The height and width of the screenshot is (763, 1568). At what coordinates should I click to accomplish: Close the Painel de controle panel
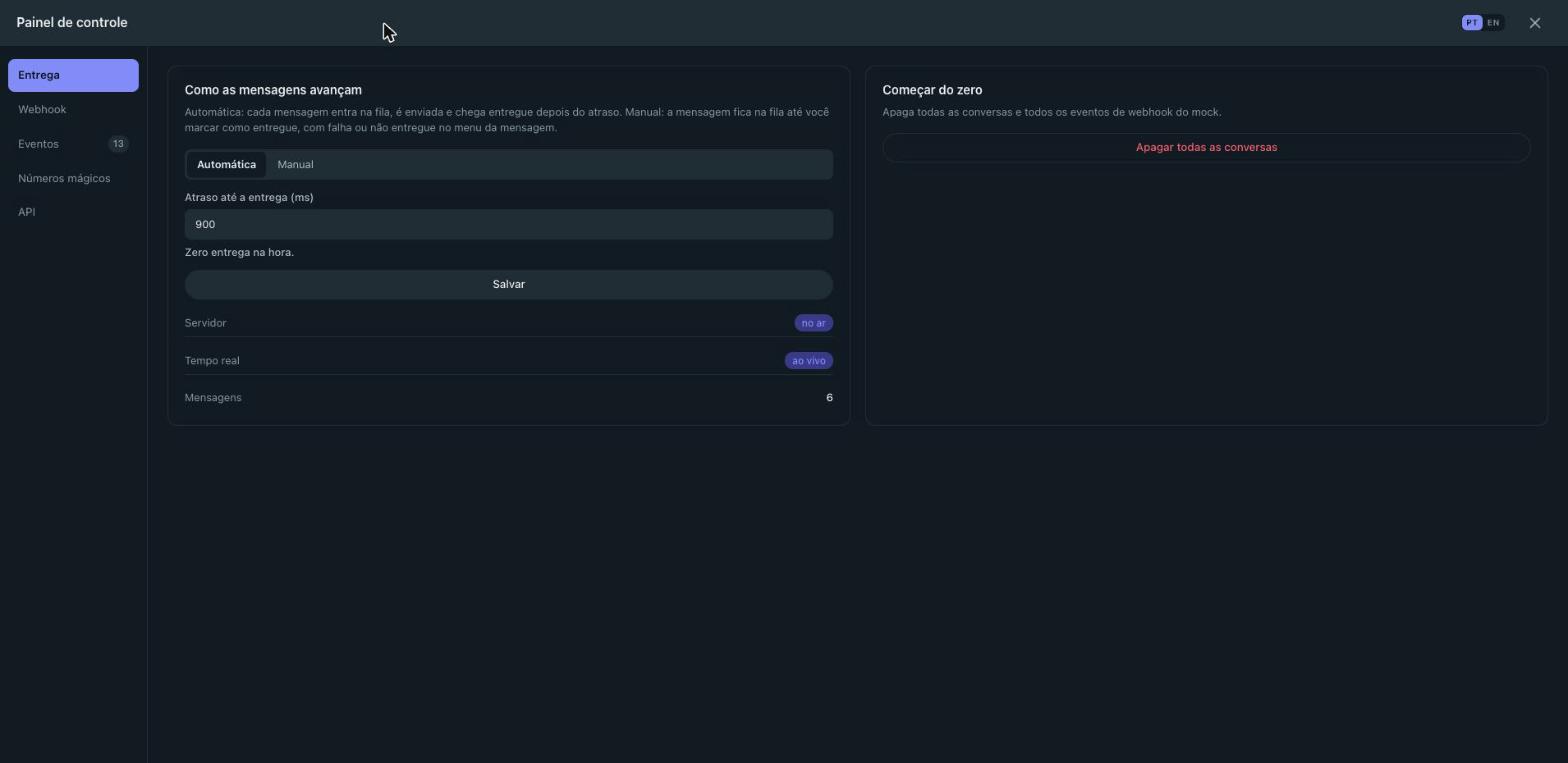tap(1535, 23)
